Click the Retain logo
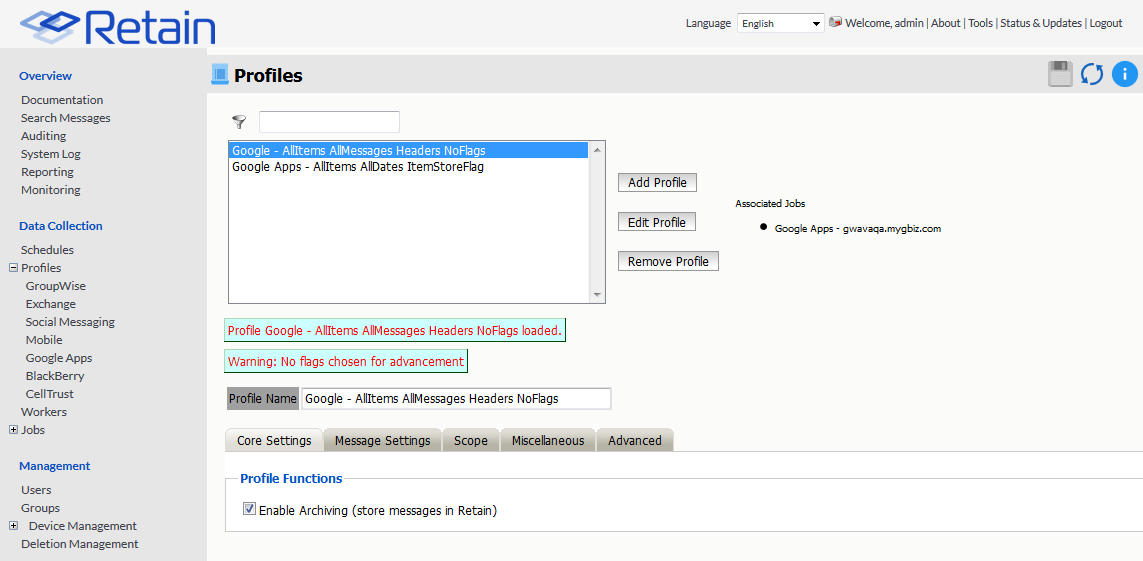The width and height of the screenshot is (1143, 561). point(118,26)
